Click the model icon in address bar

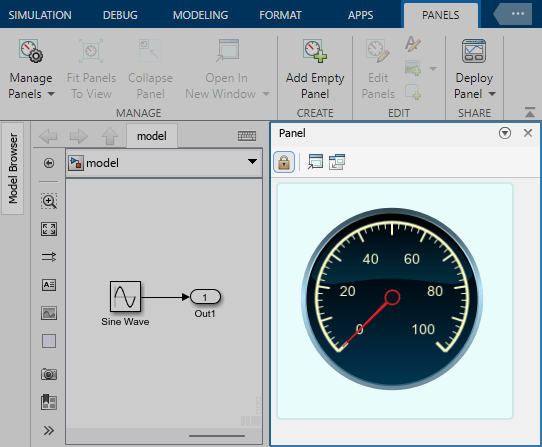pos(76,163)
